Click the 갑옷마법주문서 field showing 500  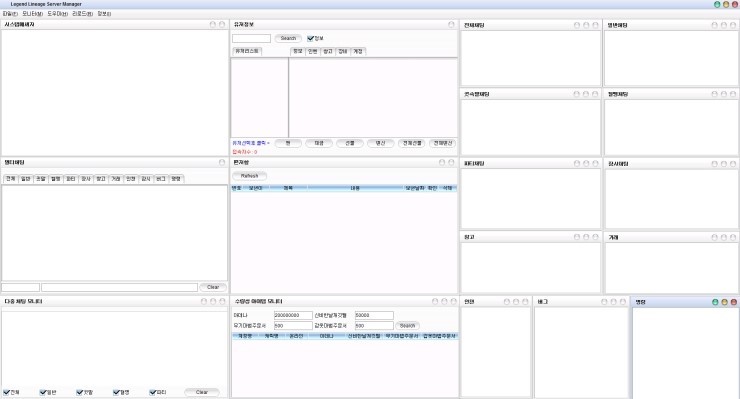[x=374, y=326]
